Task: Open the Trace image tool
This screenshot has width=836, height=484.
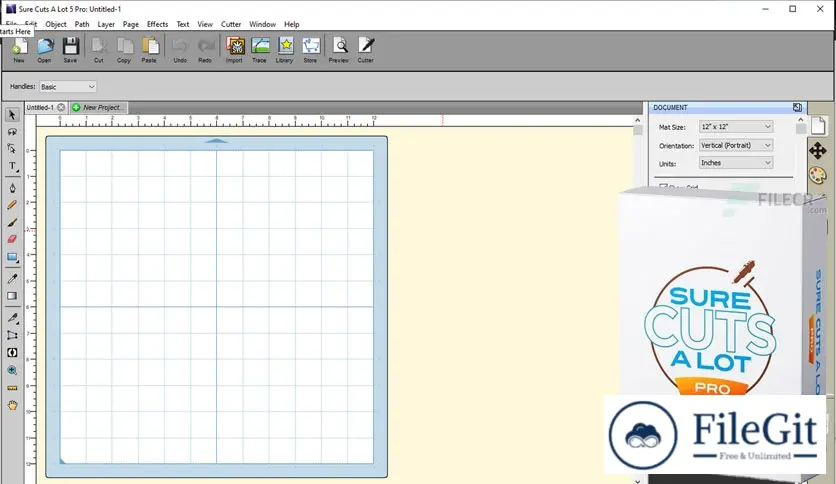Action: [260, 49]
